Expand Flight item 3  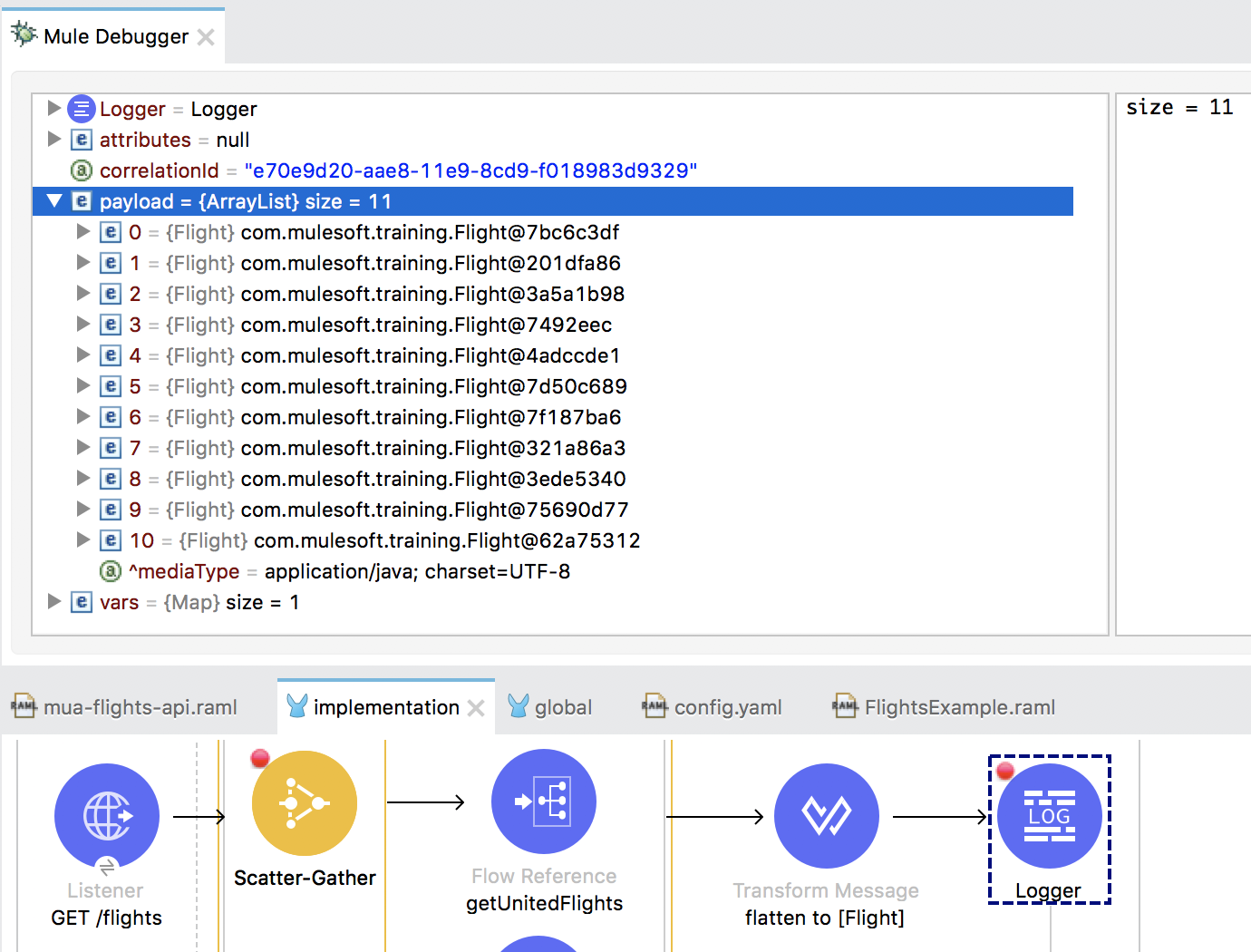pyautogui.click(x=82, y=324)
